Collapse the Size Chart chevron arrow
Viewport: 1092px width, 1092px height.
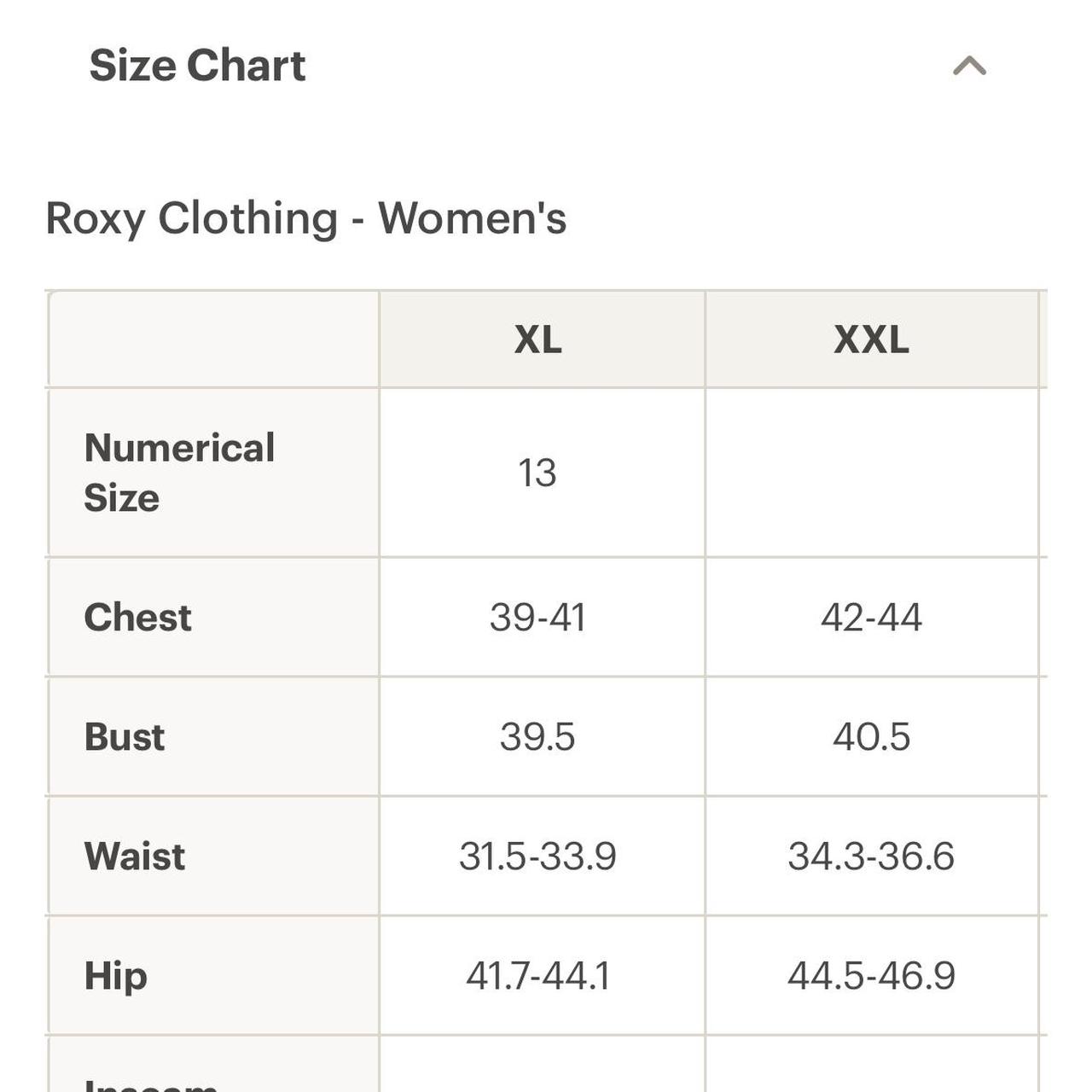pyautogui.click(x=969, y=66)
